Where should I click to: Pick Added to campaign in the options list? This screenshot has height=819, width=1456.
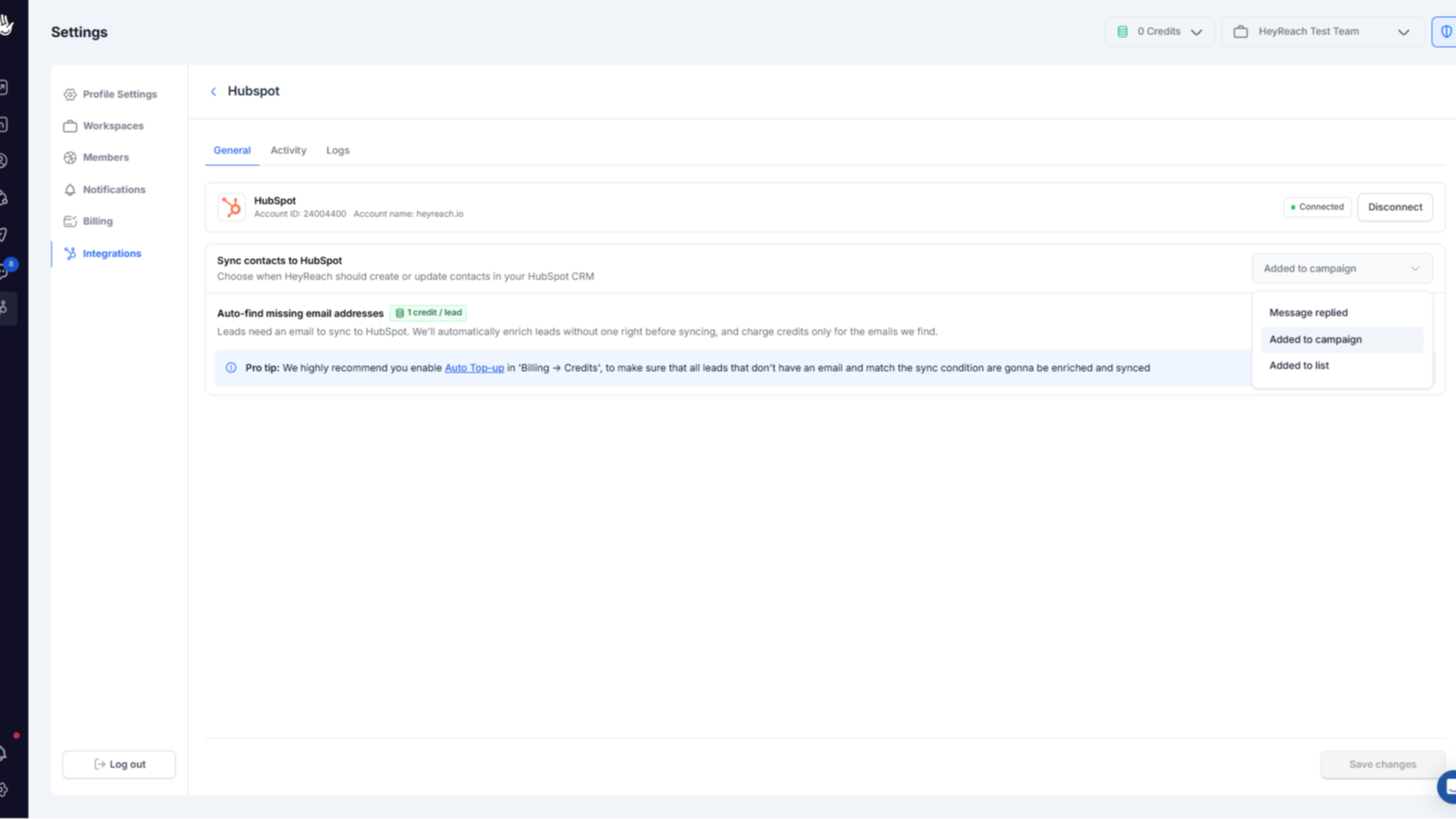coord(1342,340)
